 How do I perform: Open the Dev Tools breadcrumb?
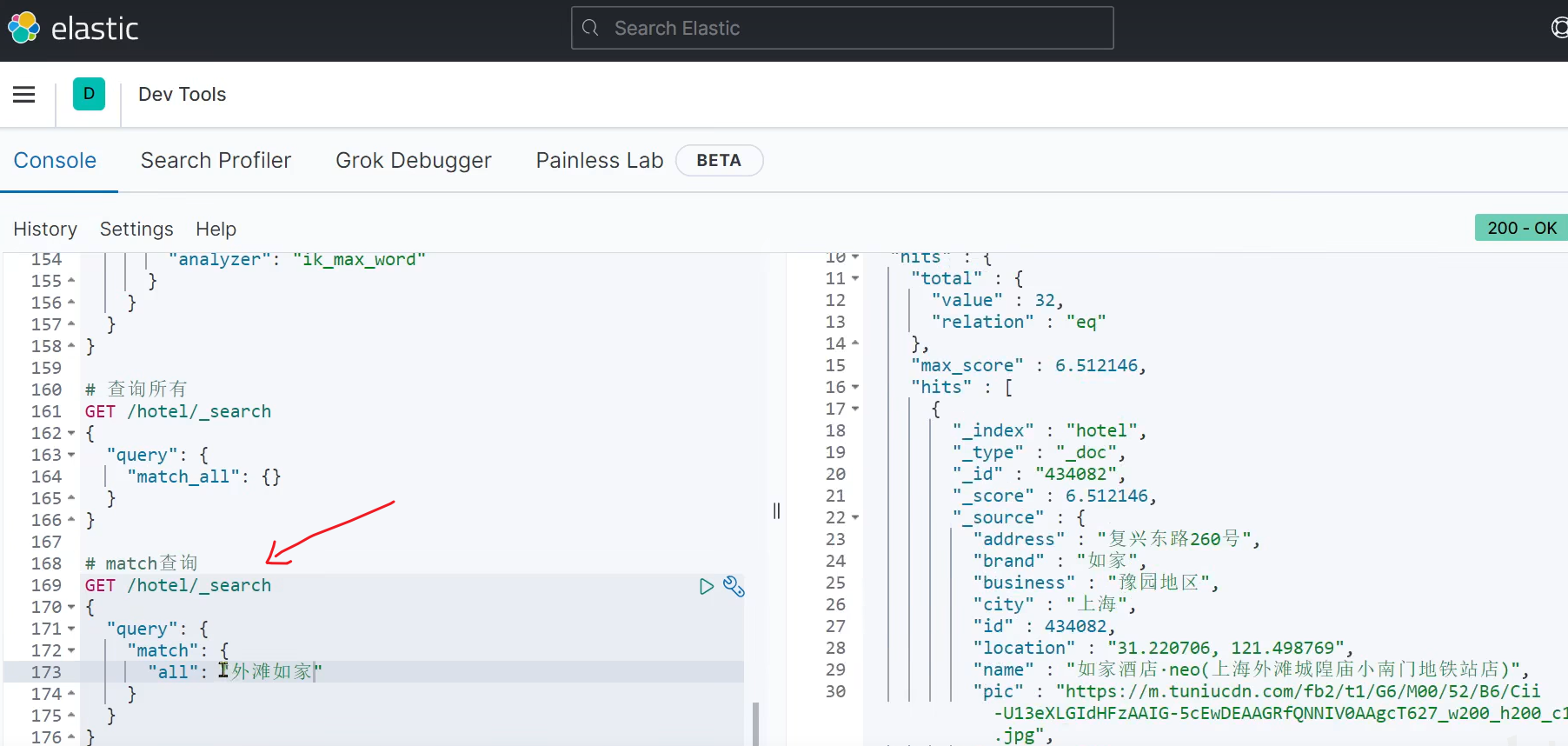183,94
